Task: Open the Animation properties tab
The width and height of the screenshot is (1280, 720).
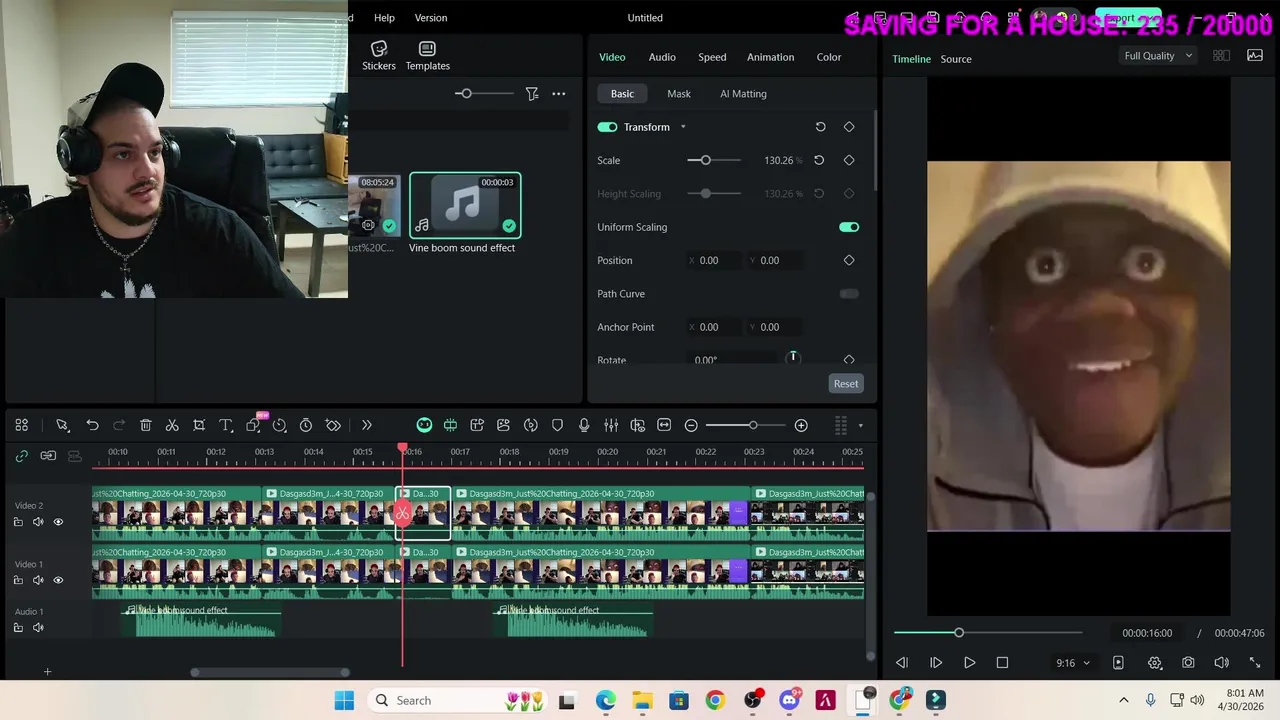Action: (770, 57)
